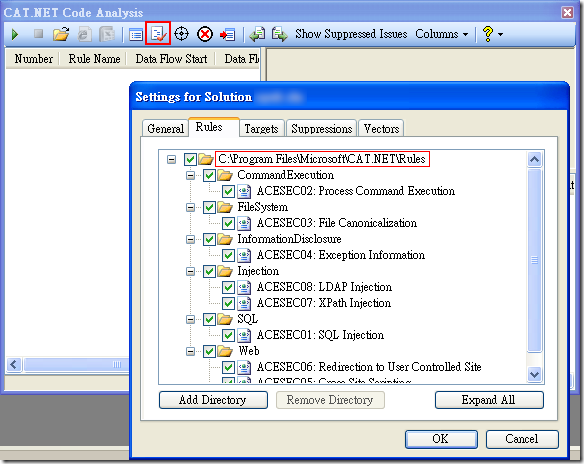Uncheck the CommandExecution folder checkbox
This screenshot has height=464, width=584.
click(x=209, y=175)
